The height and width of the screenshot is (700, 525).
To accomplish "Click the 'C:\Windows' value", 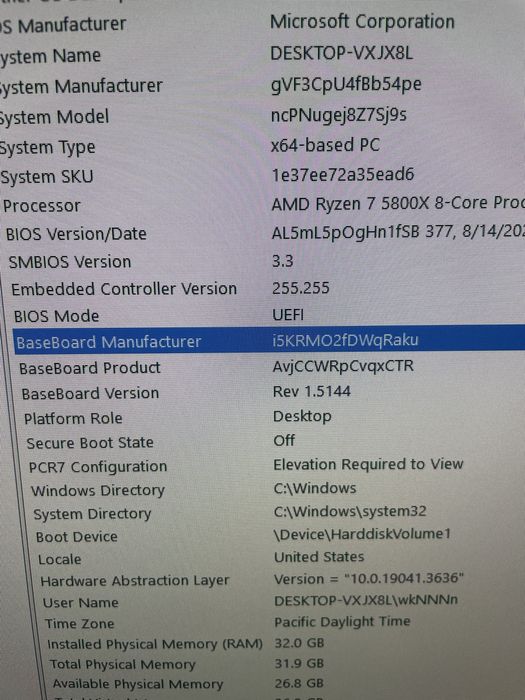I will tap(315, 488).
